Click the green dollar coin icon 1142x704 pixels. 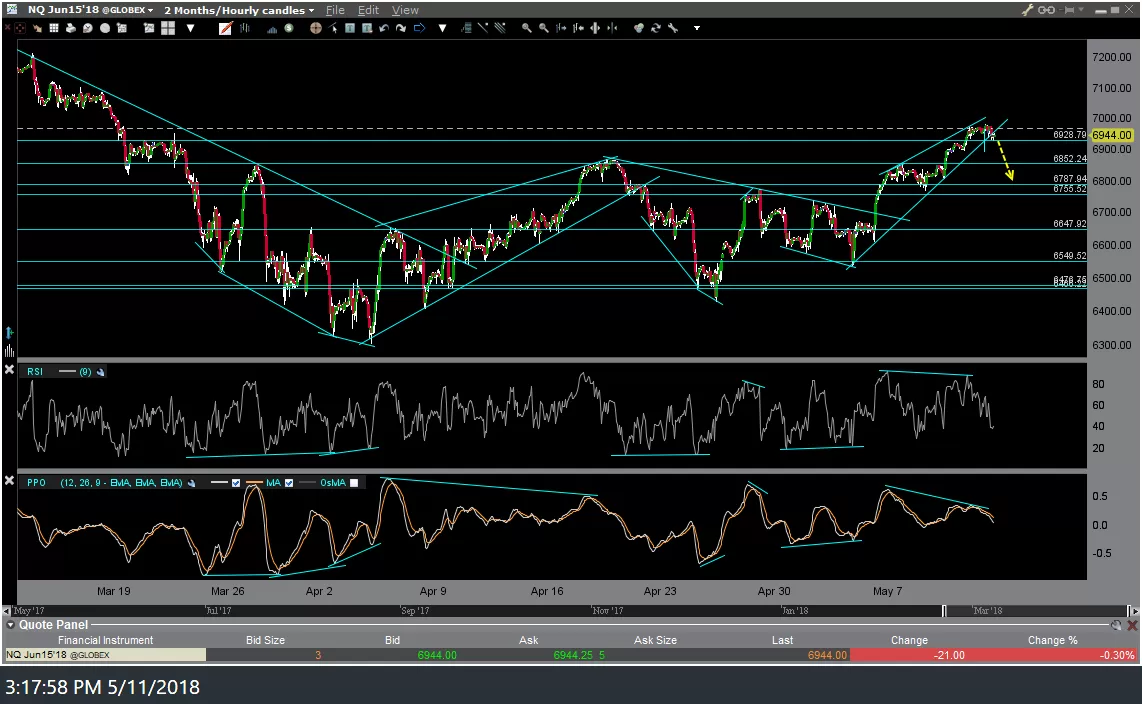[288, 28]
